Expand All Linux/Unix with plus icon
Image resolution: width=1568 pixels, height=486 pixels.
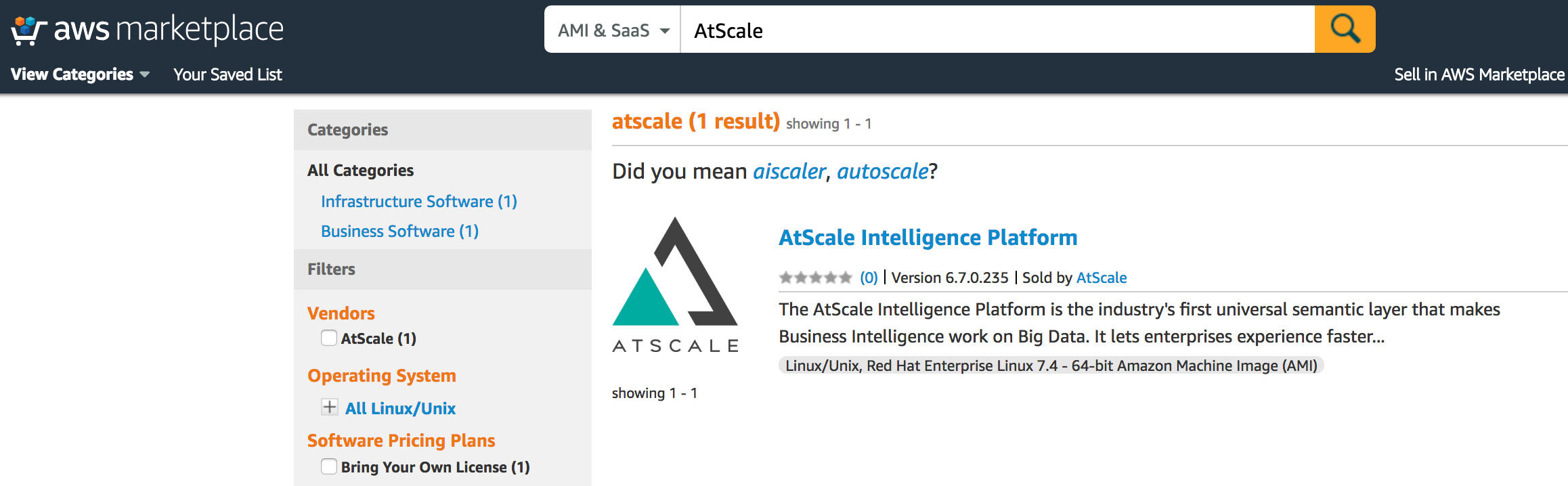coord(330,407)
